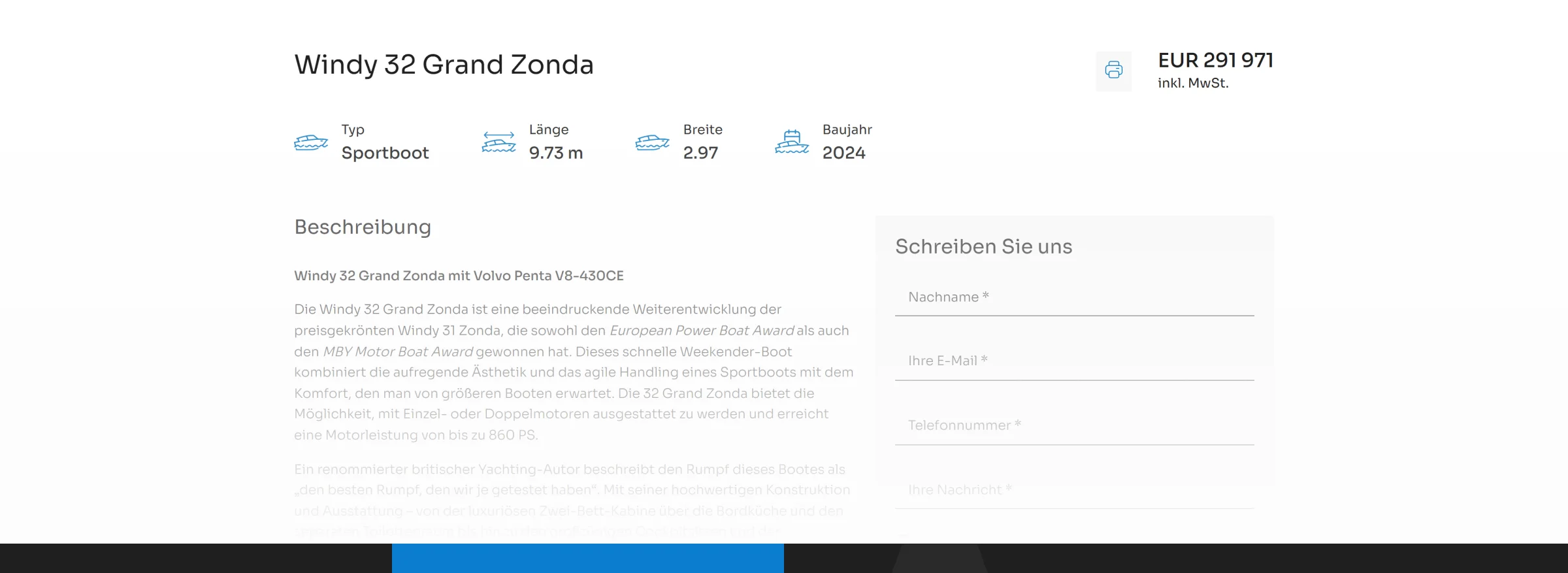Click the blue bar at the page bottom
Image resolution: width=1568 pixels, height=573 pixels.
pyautogui.click(x=587, y=558)
